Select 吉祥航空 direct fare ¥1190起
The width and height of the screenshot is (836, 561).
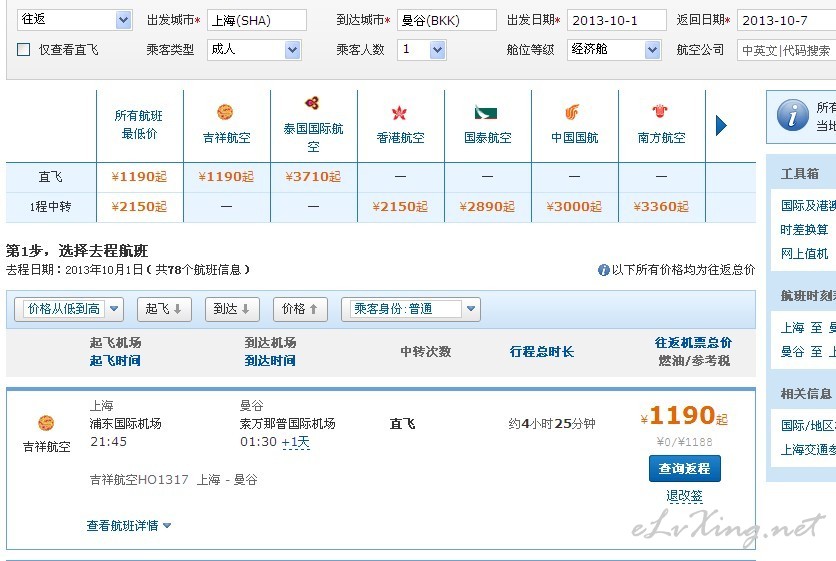(226, 177)
